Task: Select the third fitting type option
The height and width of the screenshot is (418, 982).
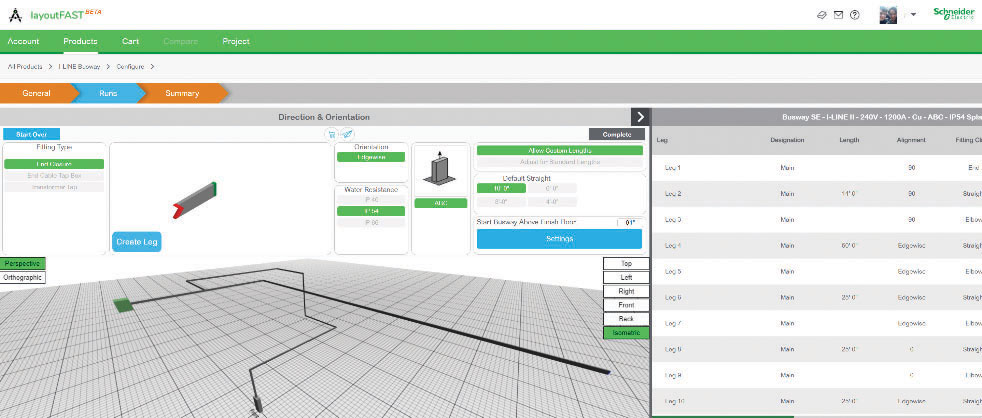Action: tap(54, 187)
